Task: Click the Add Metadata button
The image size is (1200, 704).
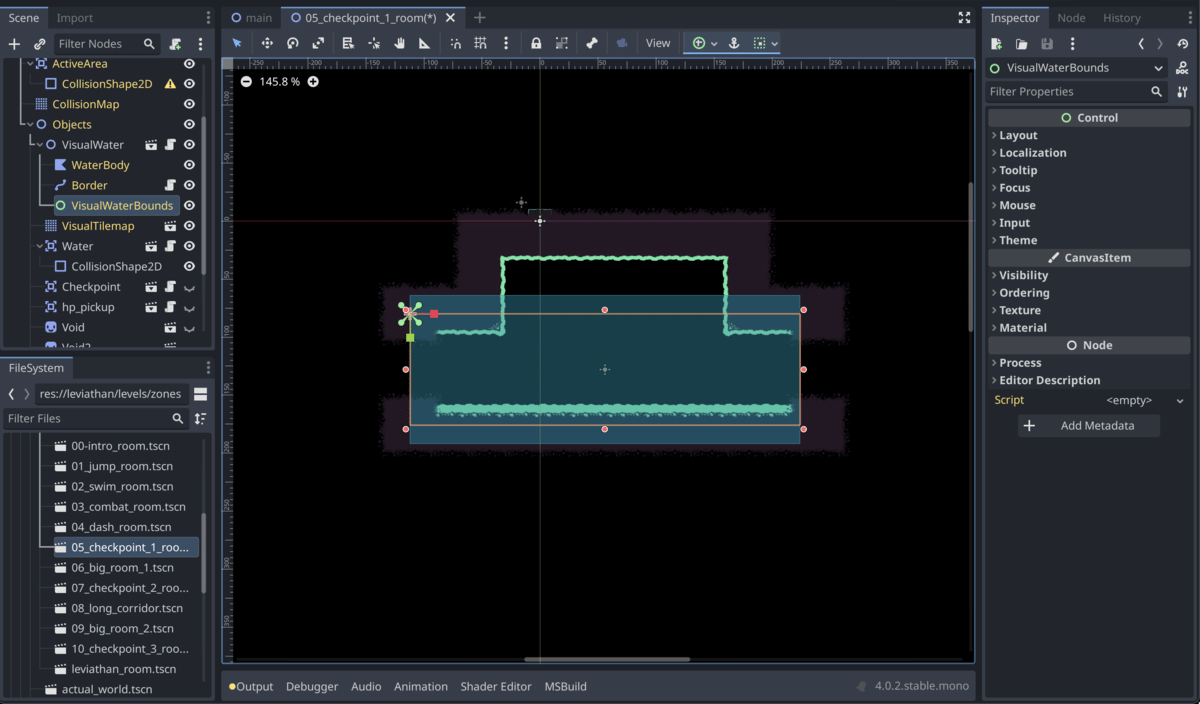Action: tap(1088, 425)
